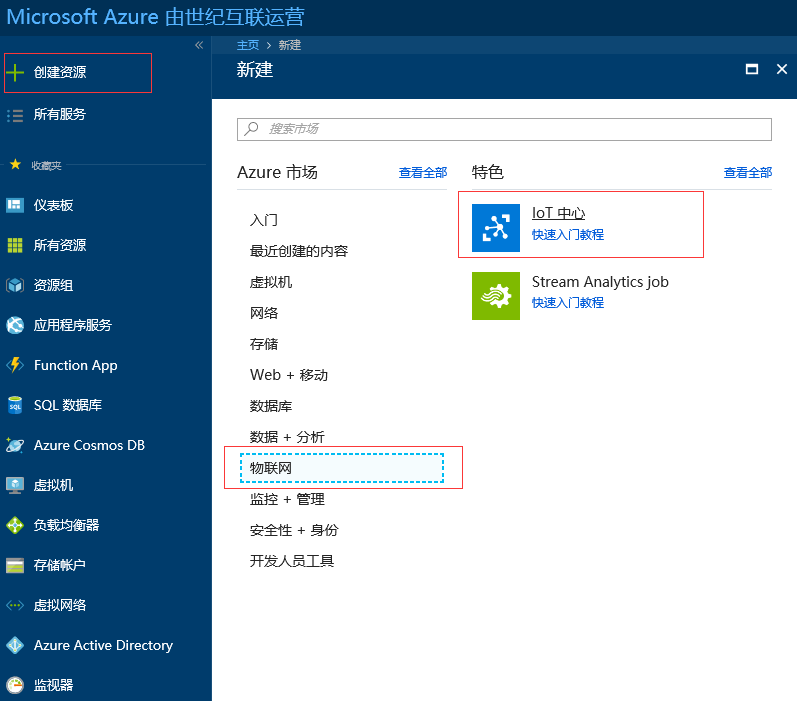Click the 负载均衡器 load balancer icon
This screenshot has height=701, width=797.
click(x=15, y=525)
